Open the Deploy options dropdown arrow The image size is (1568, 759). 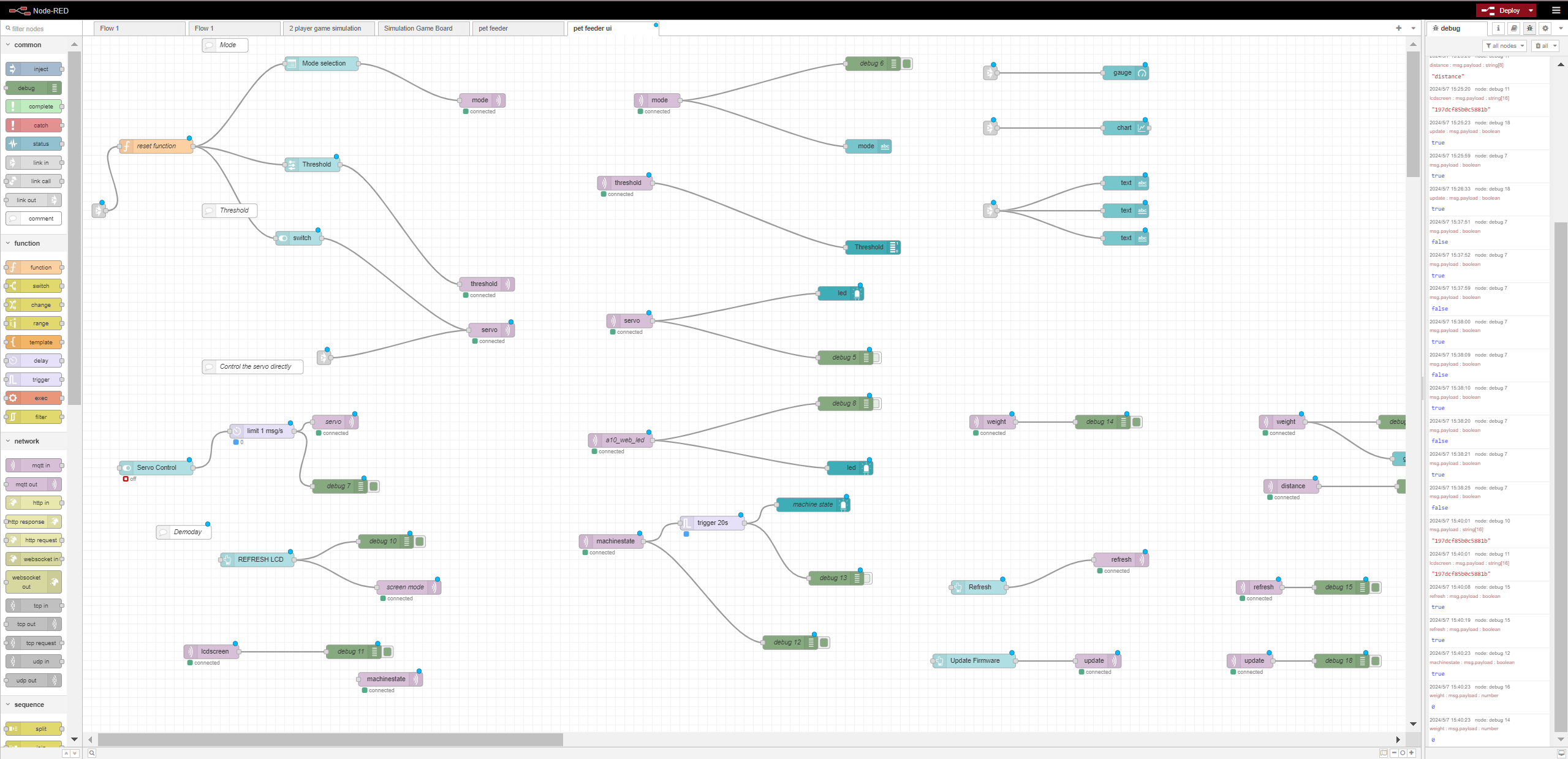1531,10
